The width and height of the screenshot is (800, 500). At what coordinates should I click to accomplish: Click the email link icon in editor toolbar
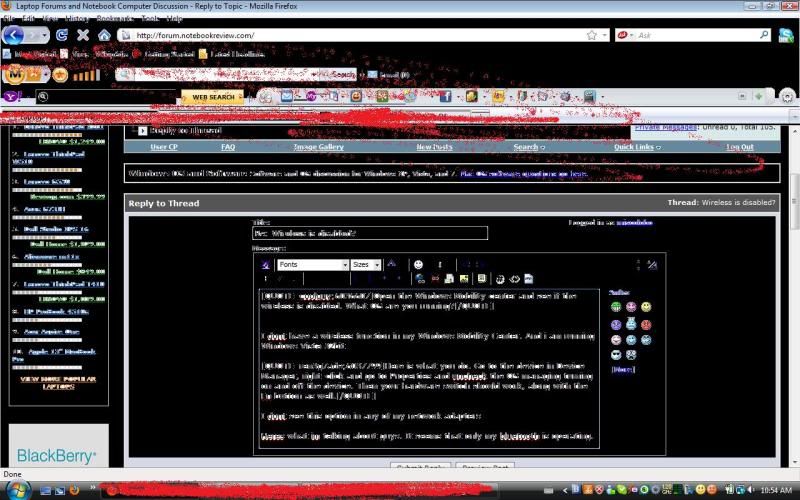(x=449, y=279)
